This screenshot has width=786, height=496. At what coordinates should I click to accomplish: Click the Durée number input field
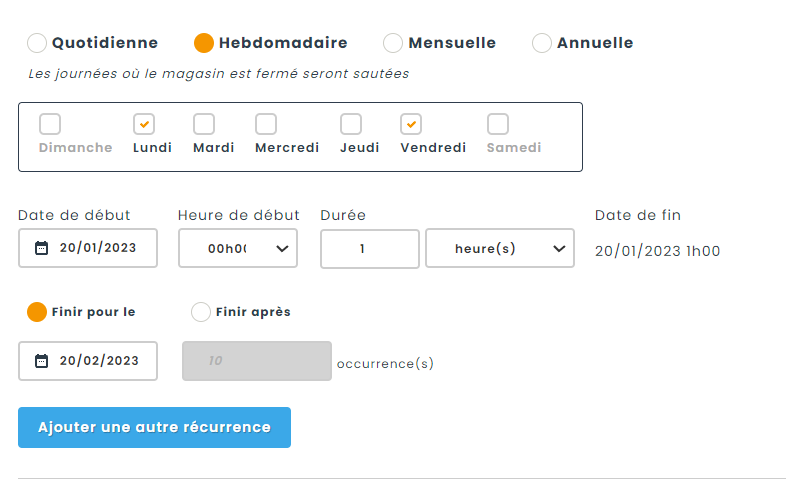tap(370, 248)
